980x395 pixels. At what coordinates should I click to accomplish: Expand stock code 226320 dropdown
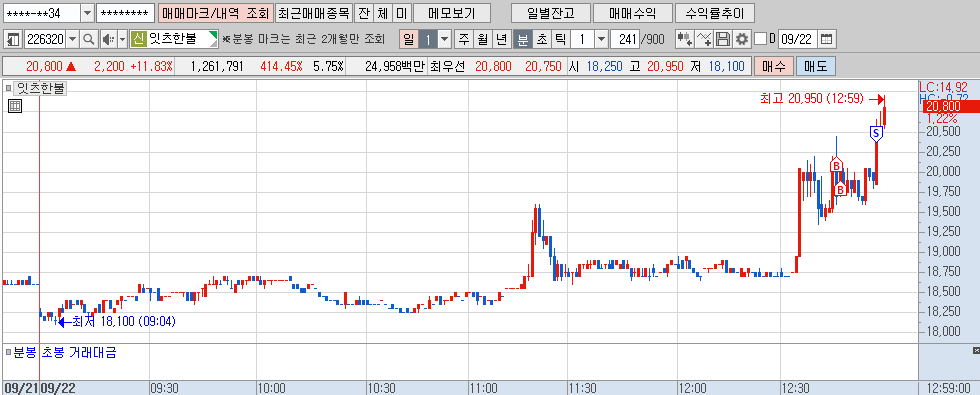[72, 39]
